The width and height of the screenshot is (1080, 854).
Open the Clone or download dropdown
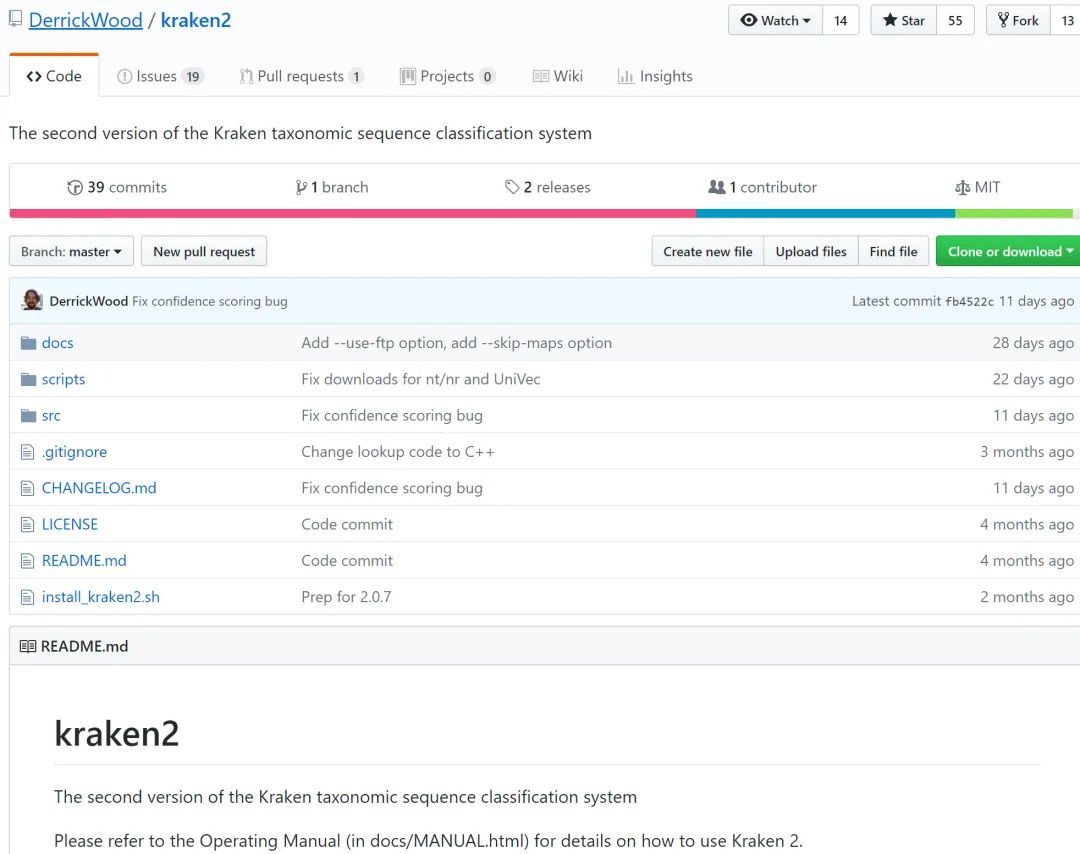(x=1008, y=252)
